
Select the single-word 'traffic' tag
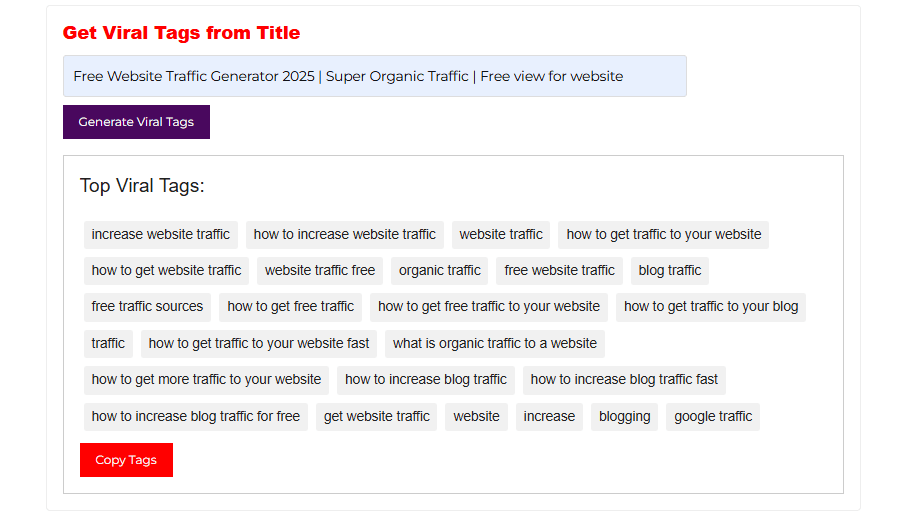click(x=108, y=343)
